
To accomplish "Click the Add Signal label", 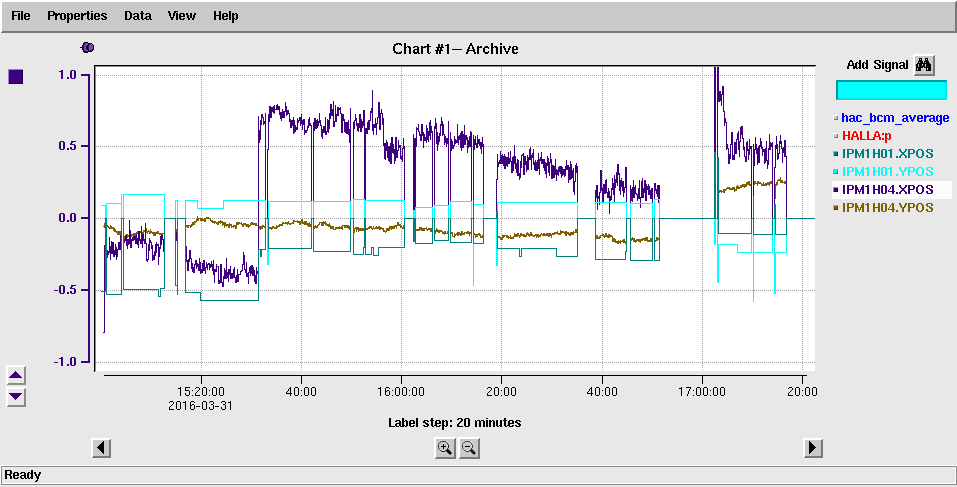I will 877,65.
